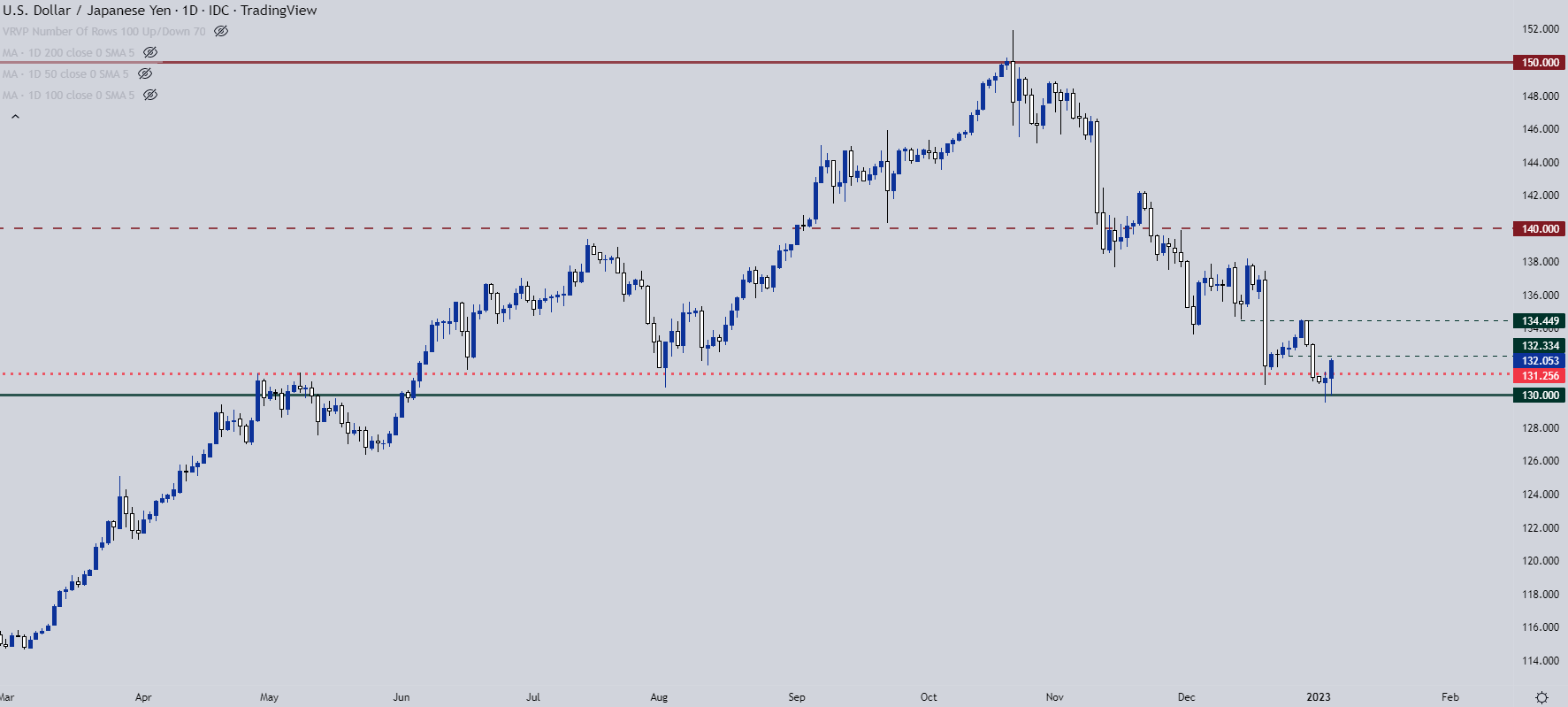Screen dimensions: 1568x707
Task: Select the VRVP Number Of Rows legend text
Action: click(x=104, y=31)
